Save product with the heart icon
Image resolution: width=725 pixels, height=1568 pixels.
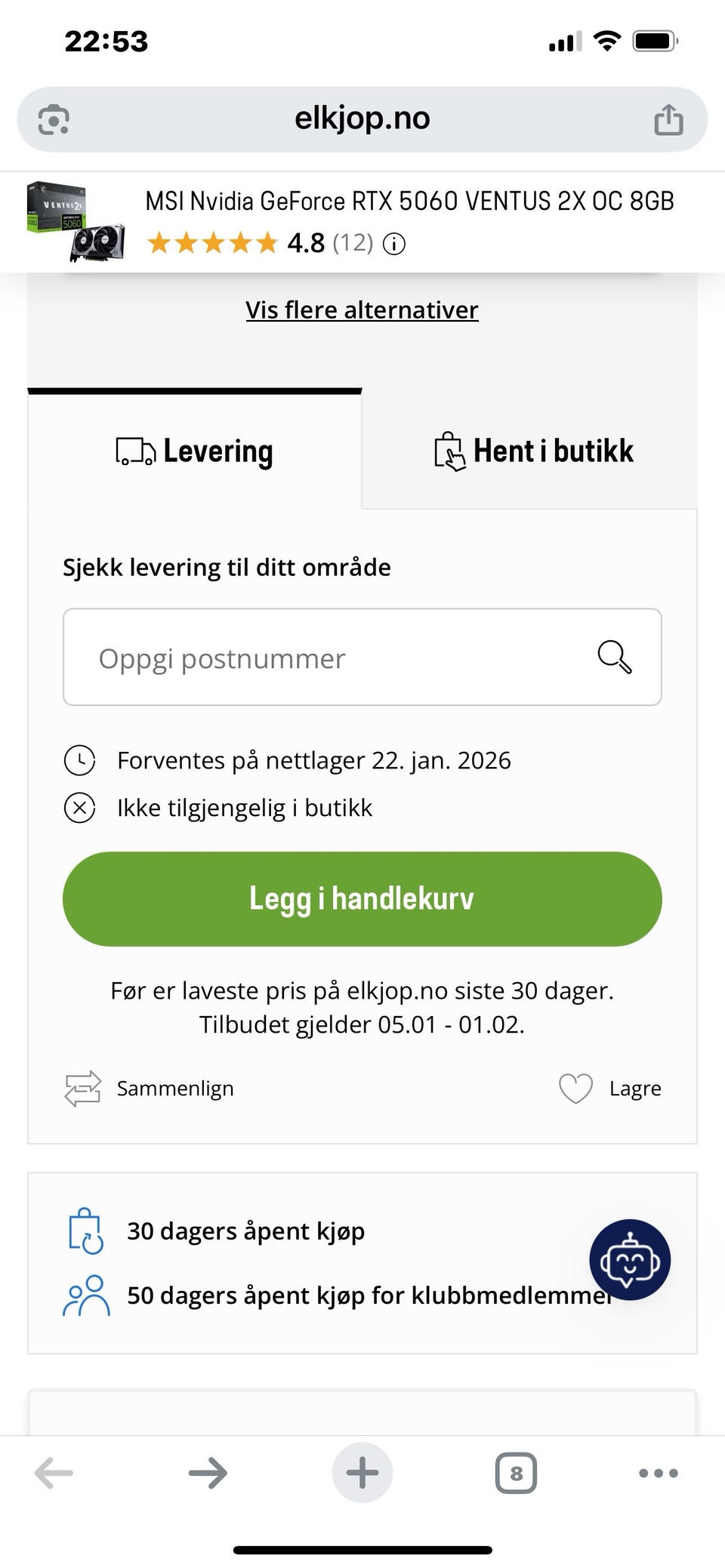pos(575,1089)
